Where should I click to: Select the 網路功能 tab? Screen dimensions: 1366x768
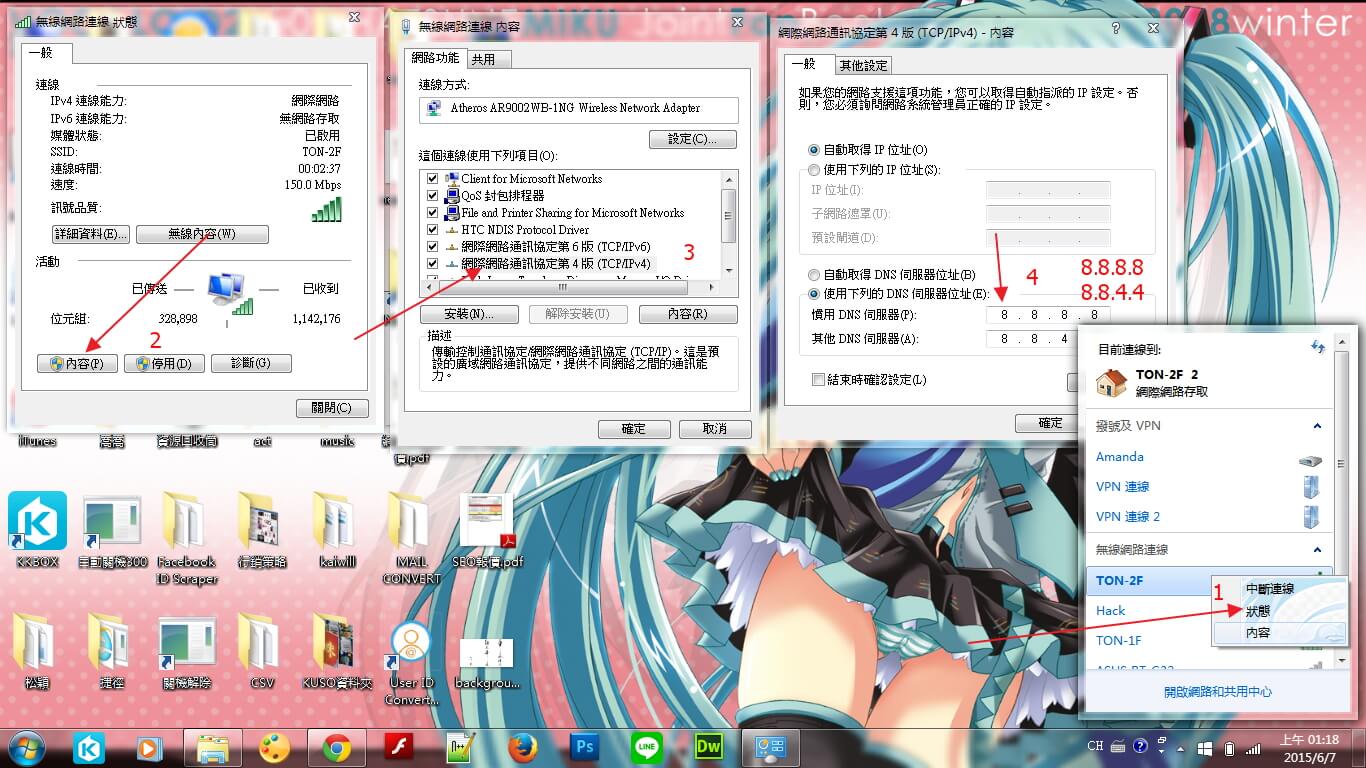[x=435, y=58]
